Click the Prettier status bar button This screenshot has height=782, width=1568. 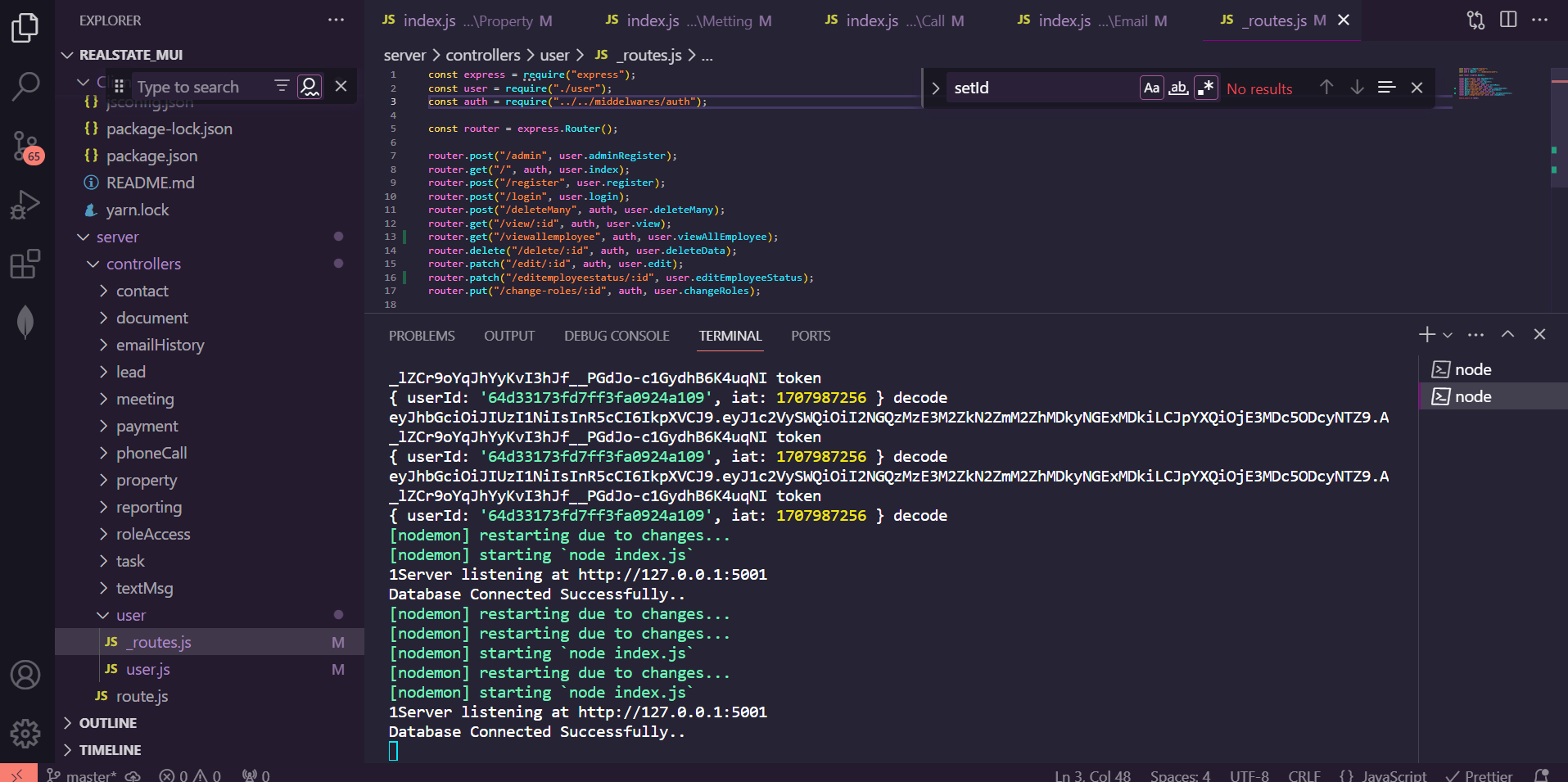pyautogui.click(x=1480, y=775)
